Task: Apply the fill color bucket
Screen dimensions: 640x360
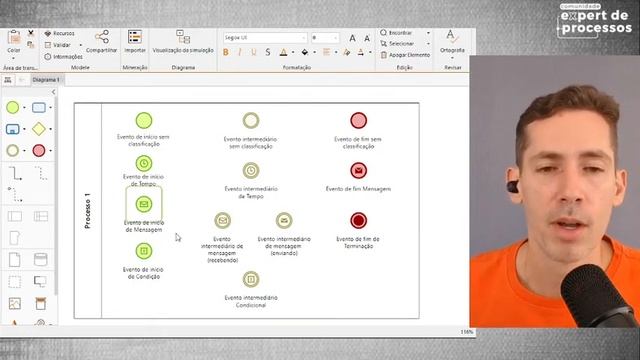Action: (x=305, y=52)
